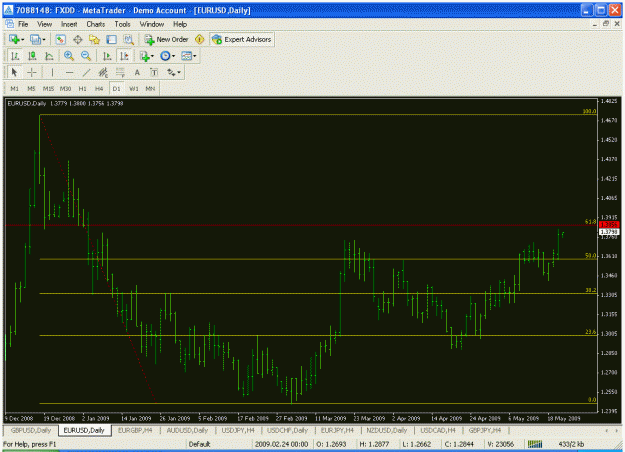Select the Fibonacci Retracement tool
This screenshot has width=625, height=452.
pos(120,73)
